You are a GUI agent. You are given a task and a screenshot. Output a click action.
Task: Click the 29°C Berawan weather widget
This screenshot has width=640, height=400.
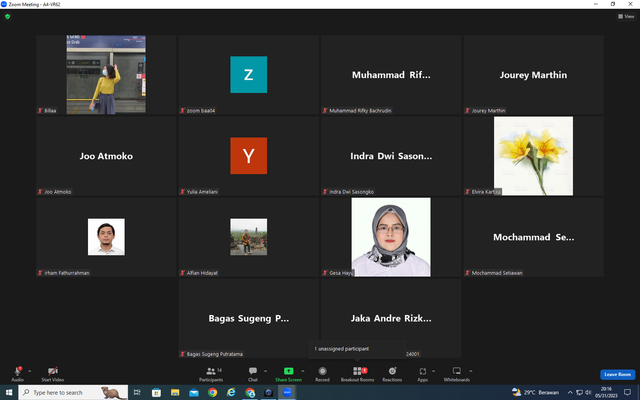click(x=536, y=392)
